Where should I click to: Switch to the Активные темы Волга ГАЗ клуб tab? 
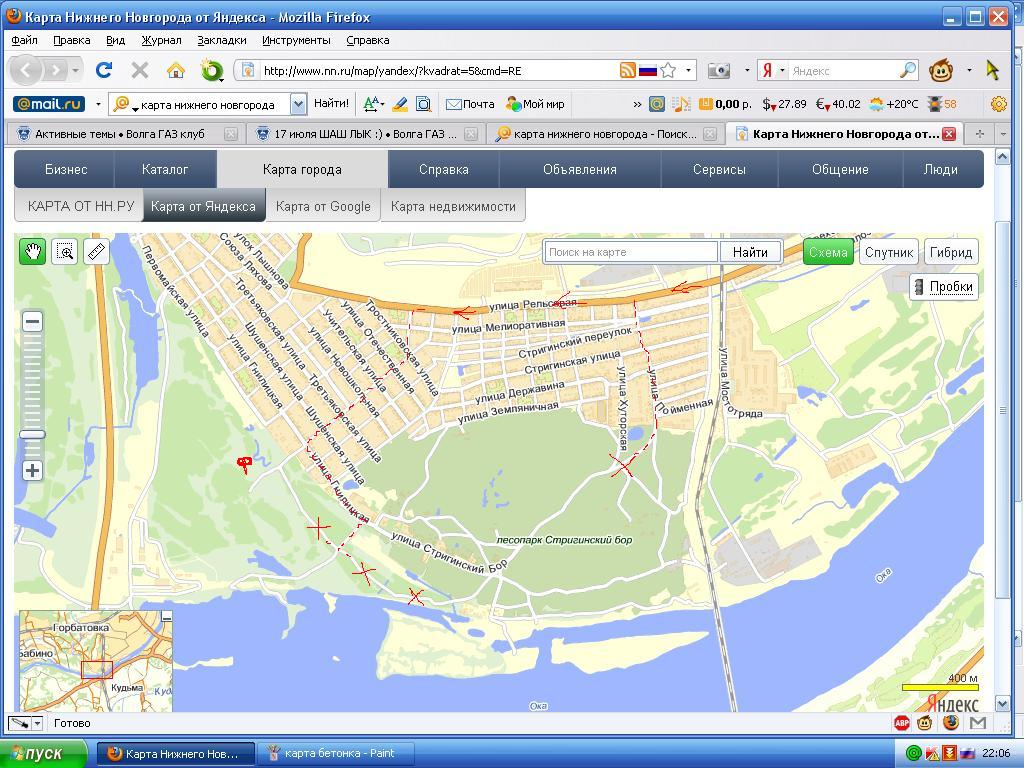(x=120, y=134)
